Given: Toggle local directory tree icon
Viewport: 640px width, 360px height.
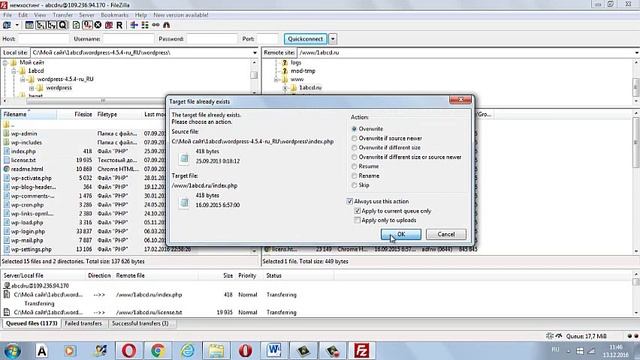Looking at the screenshot, I should [x=40, y=25].
